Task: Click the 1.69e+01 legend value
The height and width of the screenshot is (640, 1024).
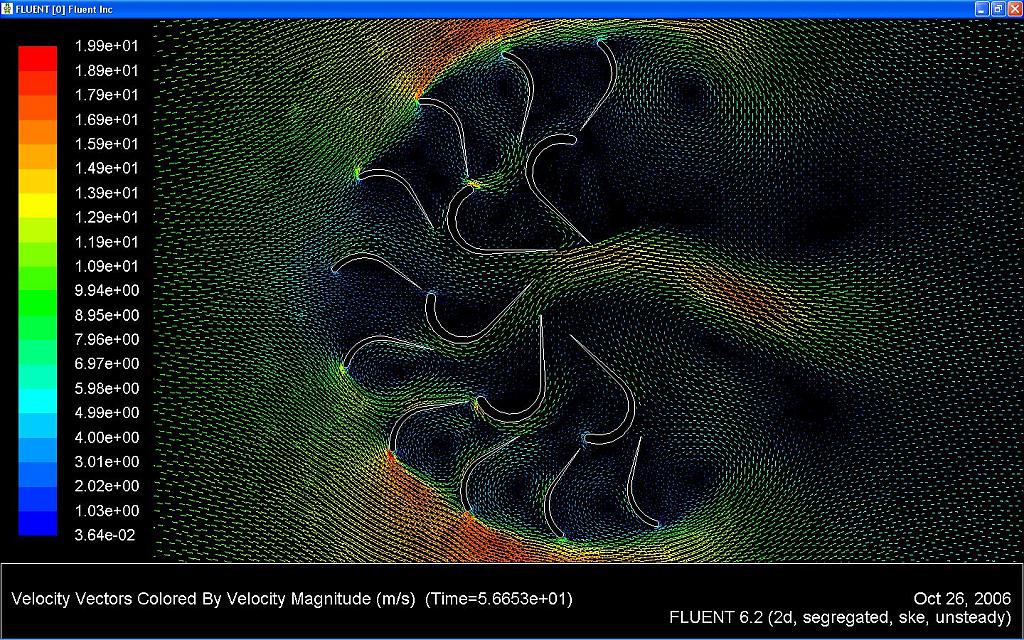Action: click(106, 120)
